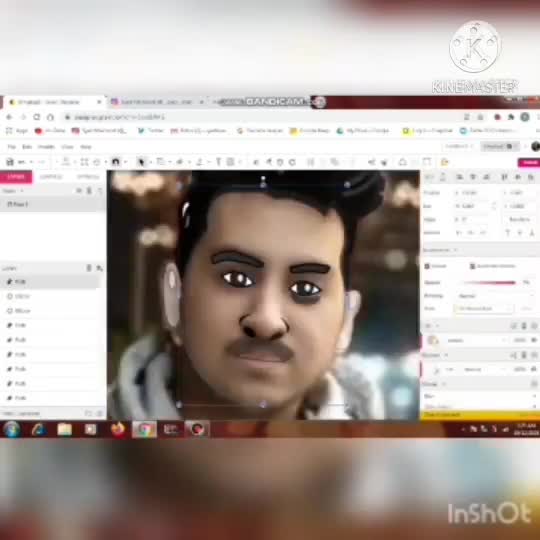Screen dimensions: 540x540
Task: Open the File menu
Action: (x=12, y=147)
